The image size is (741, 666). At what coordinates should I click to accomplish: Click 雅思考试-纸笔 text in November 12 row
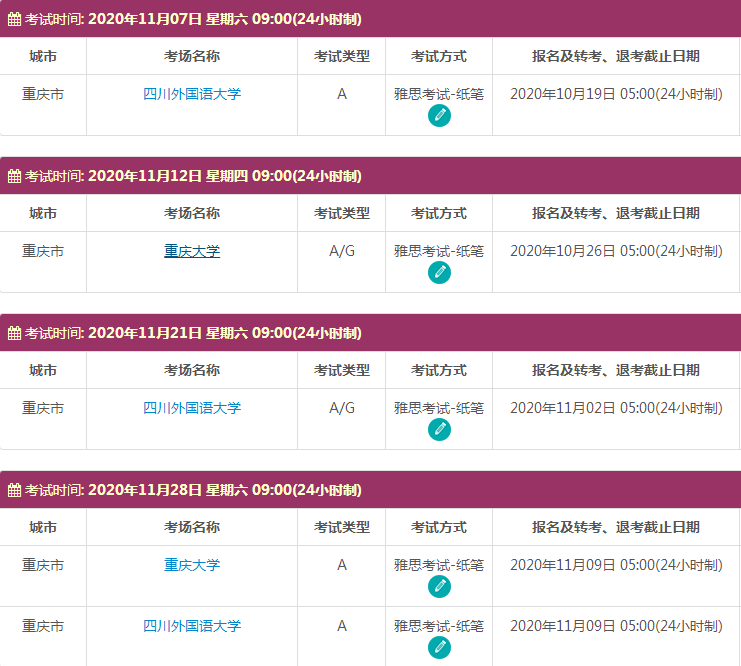[439, 251]
